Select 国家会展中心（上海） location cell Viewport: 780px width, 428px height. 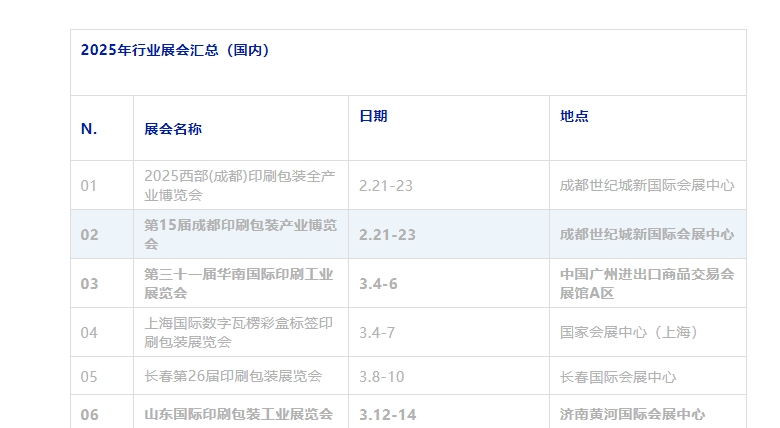tap(629, 332)
